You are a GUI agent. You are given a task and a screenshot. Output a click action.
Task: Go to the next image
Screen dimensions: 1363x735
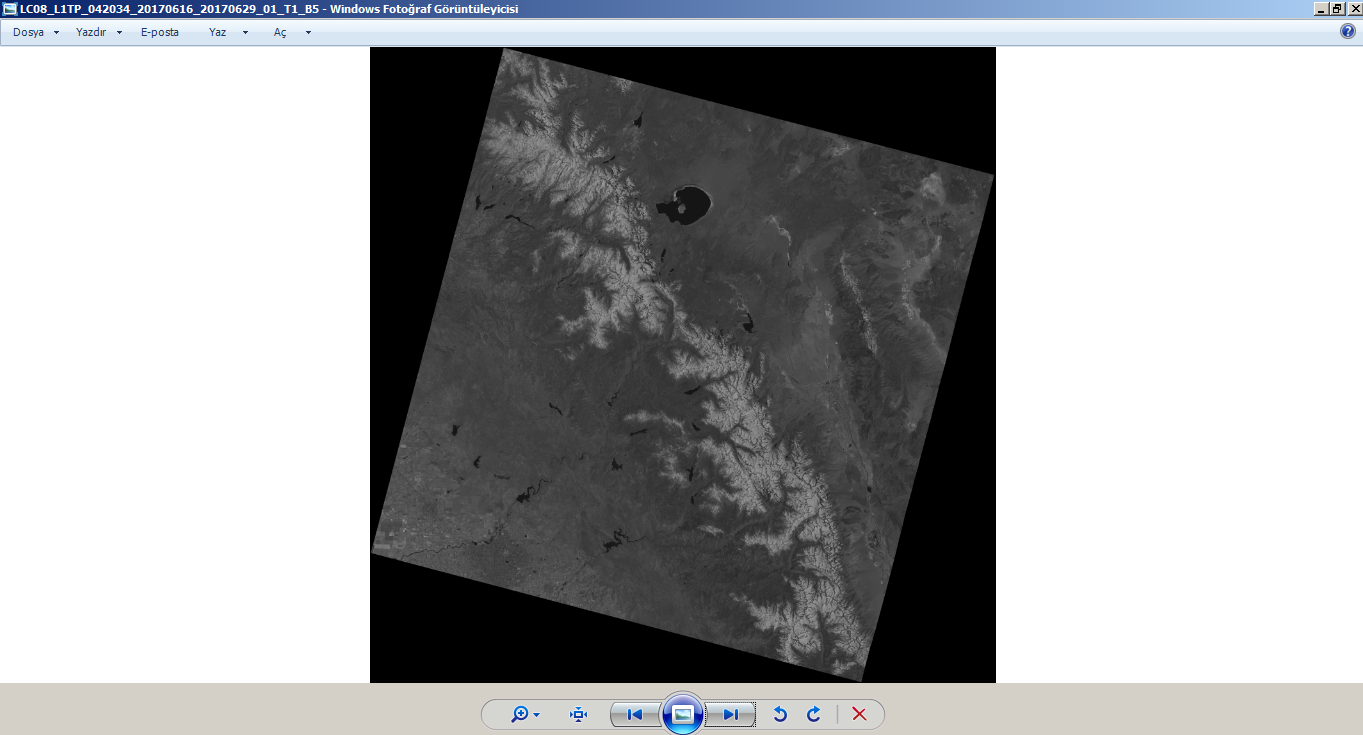pos(730,714)
